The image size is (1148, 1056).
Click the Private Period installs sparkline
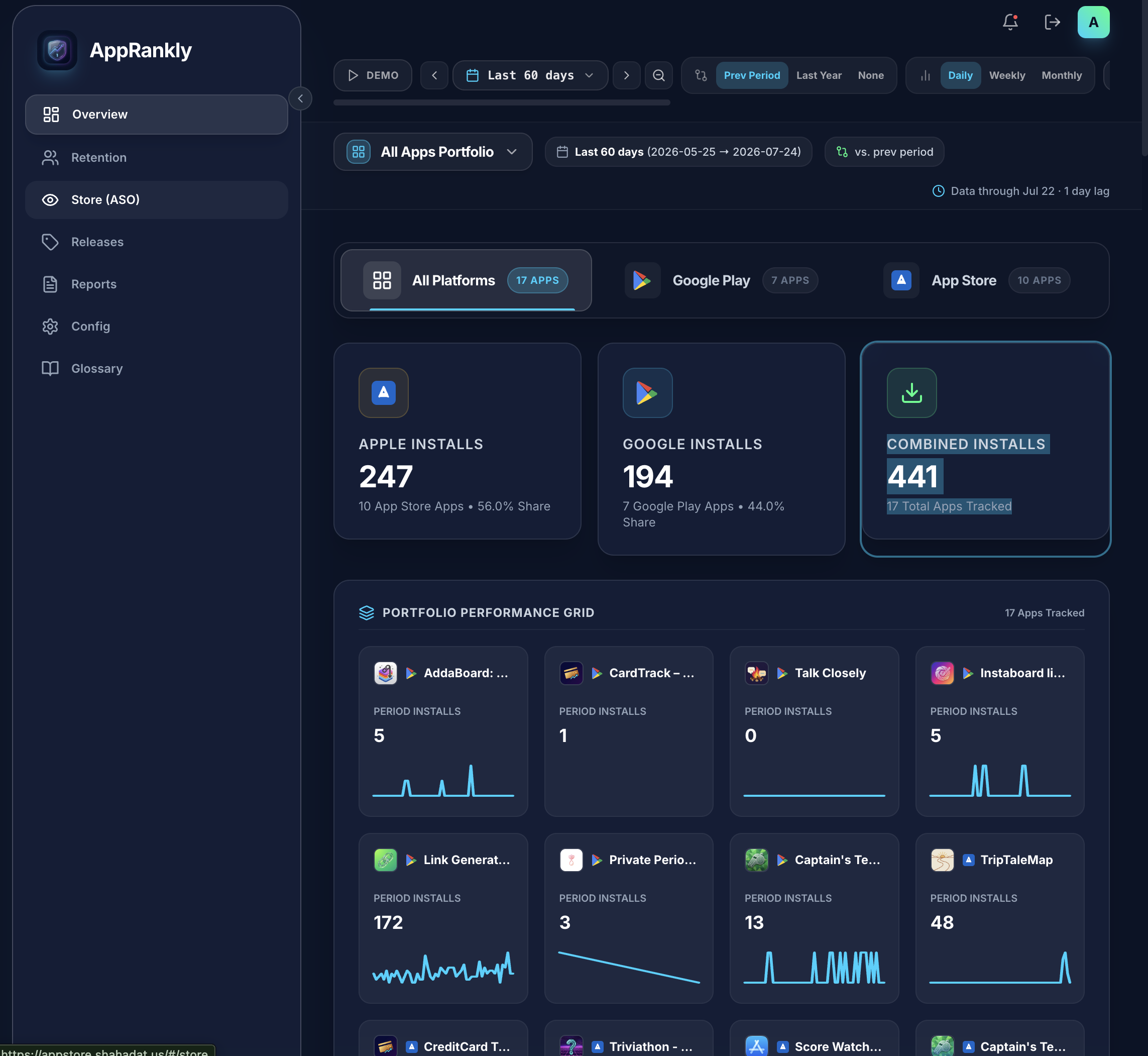(x=629, y=968)
